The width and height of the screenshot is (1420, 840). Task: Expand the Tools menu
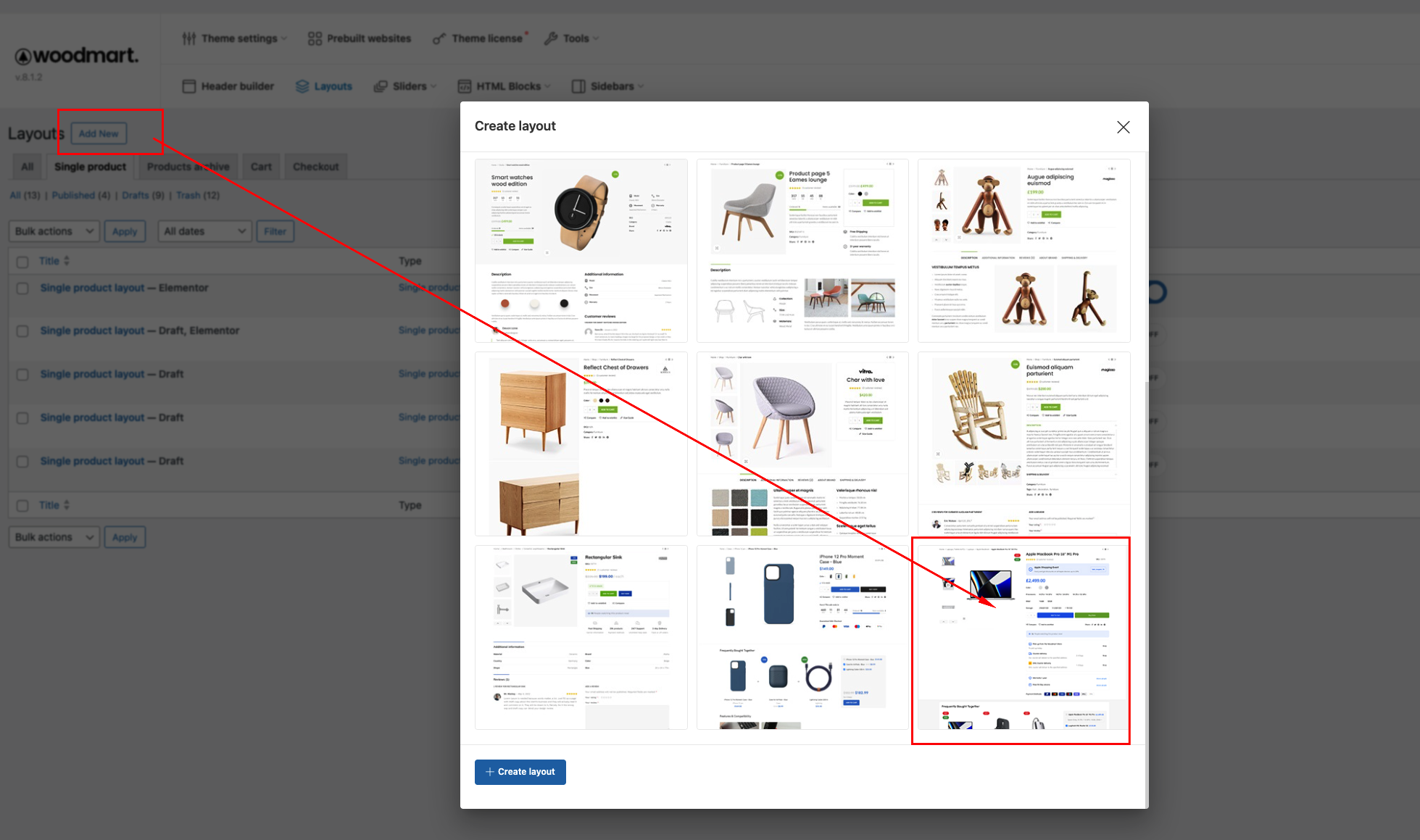(x=596, y=38)
